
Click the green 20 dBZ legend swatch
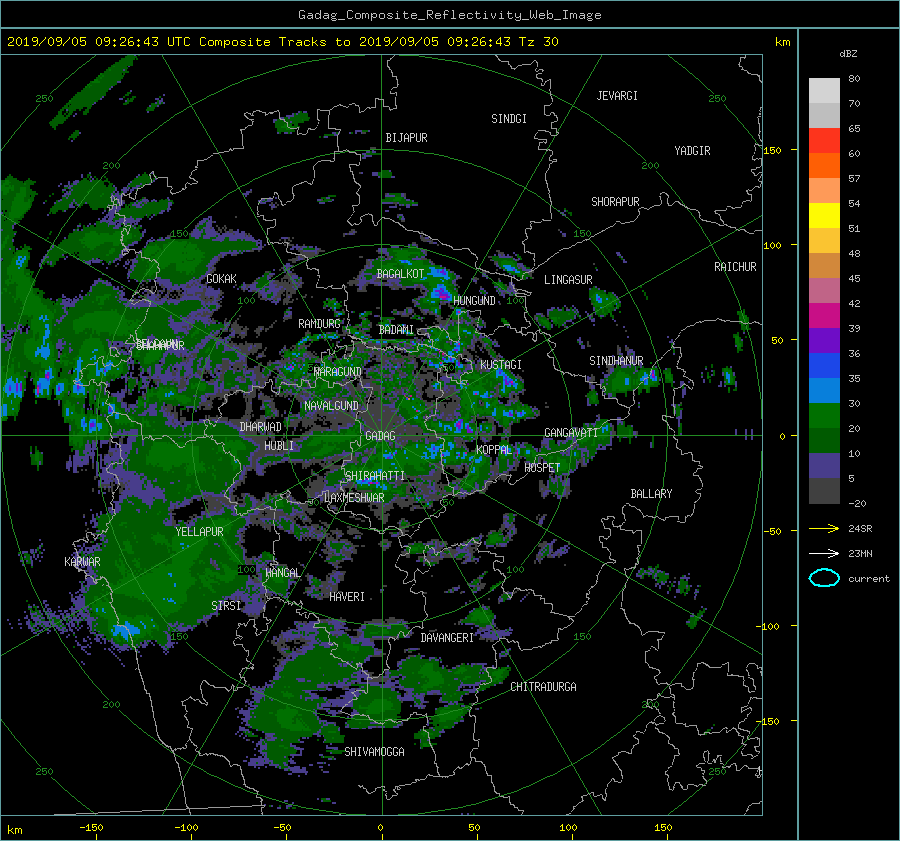click(x=824, y=416)
